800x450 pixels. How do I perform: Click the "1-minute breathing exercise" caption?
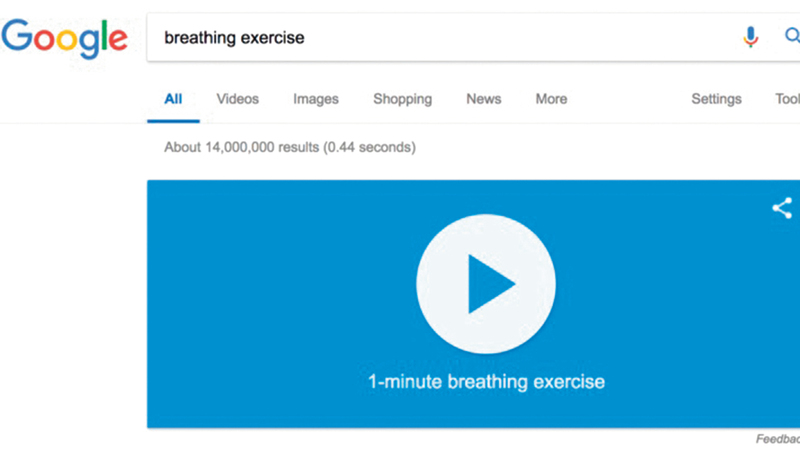485,381
